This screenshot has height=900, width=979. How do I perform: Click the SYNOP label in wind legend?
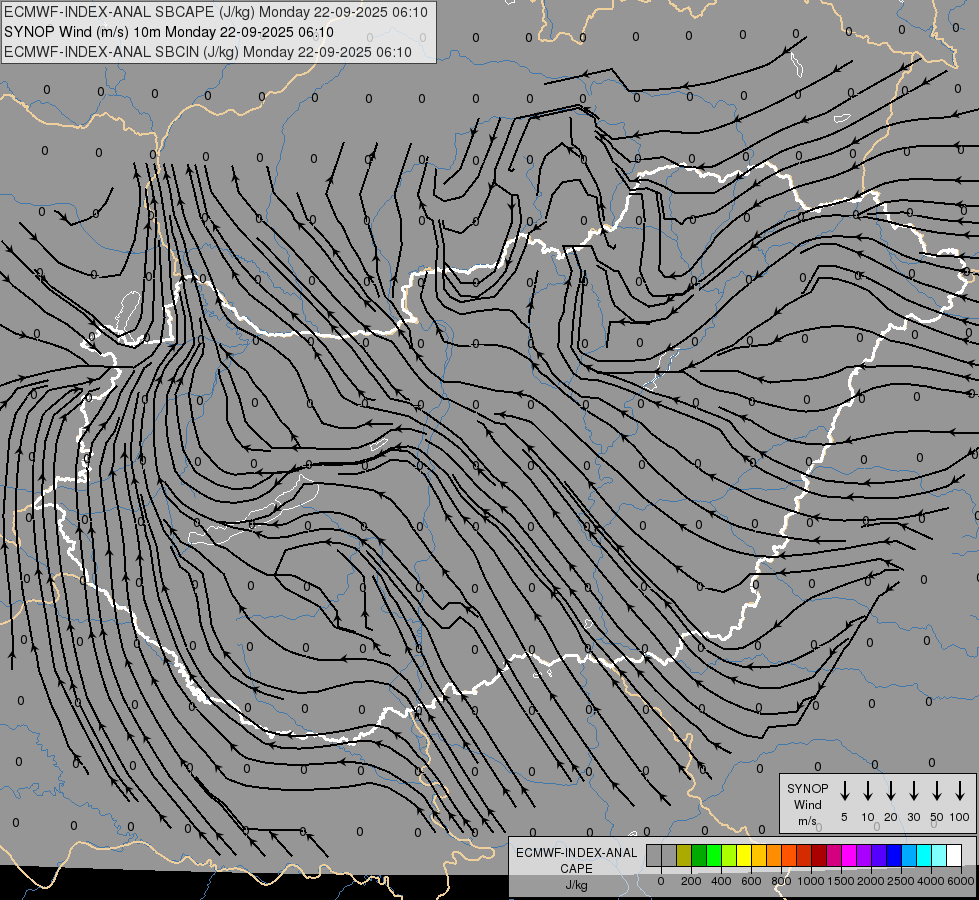pyautogui.click(x=807, y=788)
